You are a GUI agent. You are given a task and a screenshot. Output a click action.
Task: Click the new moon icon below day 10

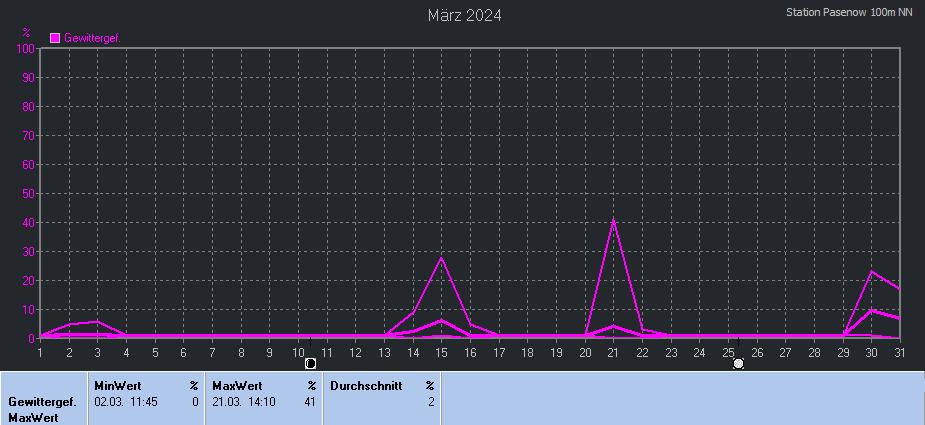[x=310, y=364]
